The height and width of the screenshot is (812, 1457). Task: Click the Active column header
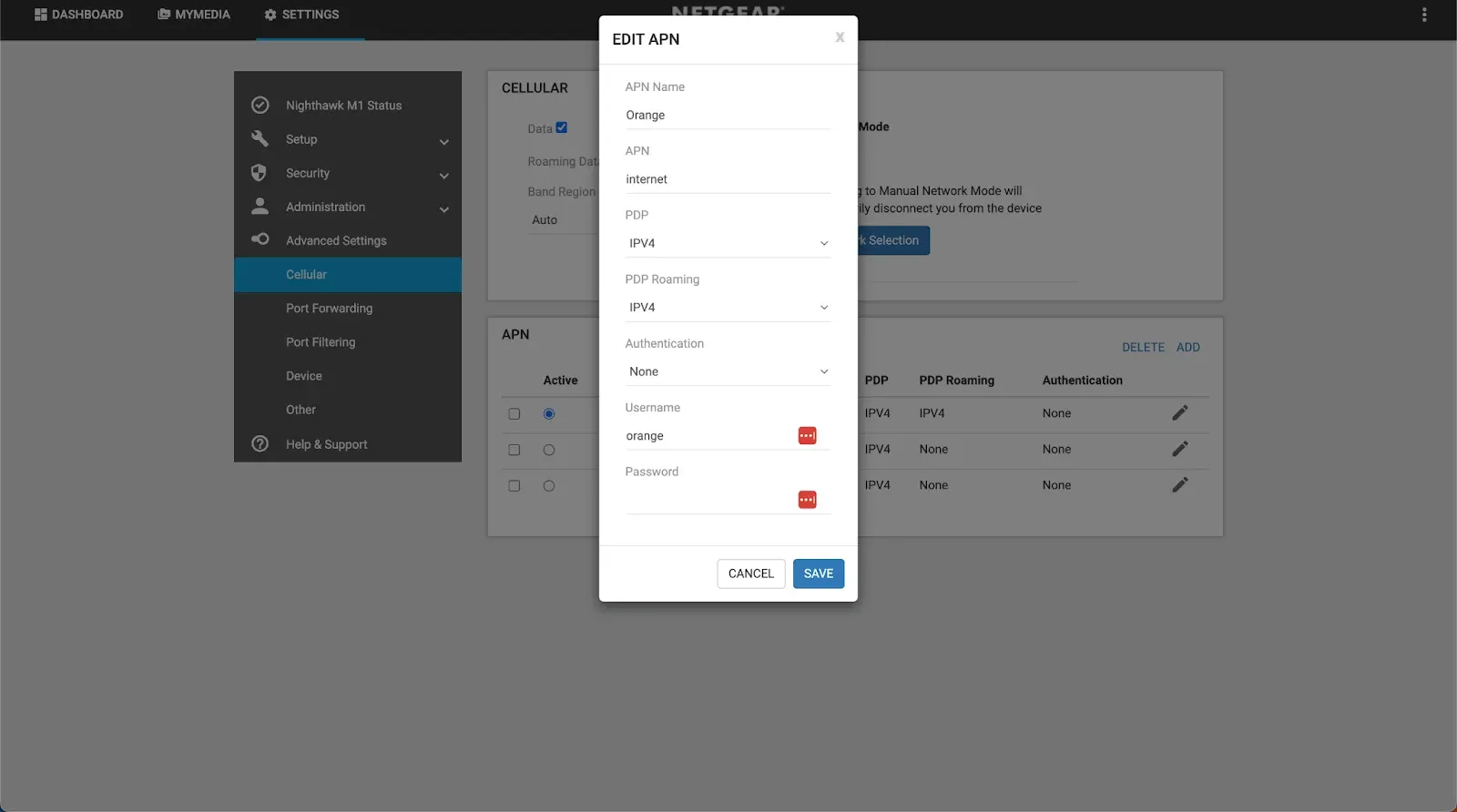(560, 380)
